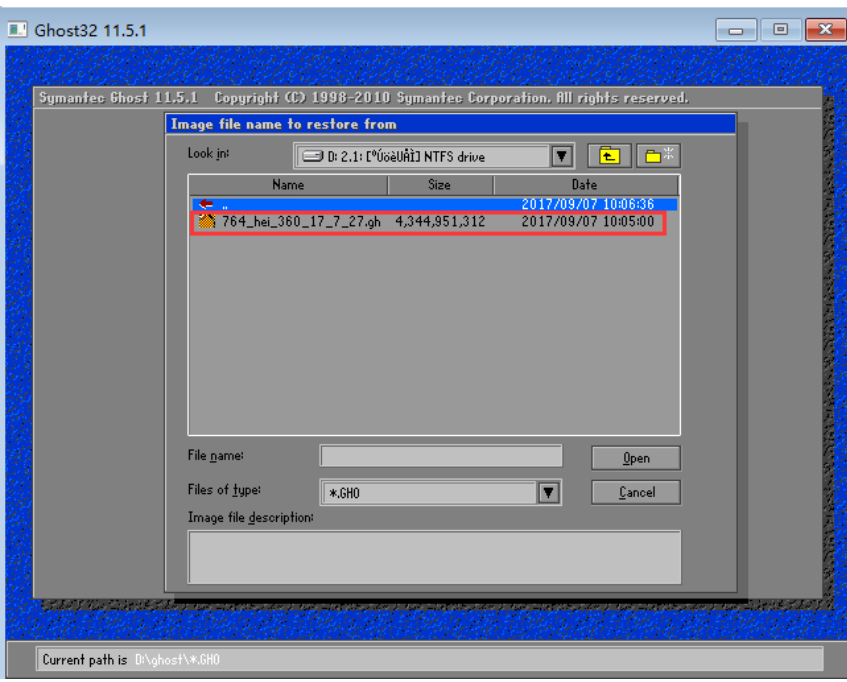Click date 2017/09/07 10:05:00
847x682 pixels.
click(588, 221)
